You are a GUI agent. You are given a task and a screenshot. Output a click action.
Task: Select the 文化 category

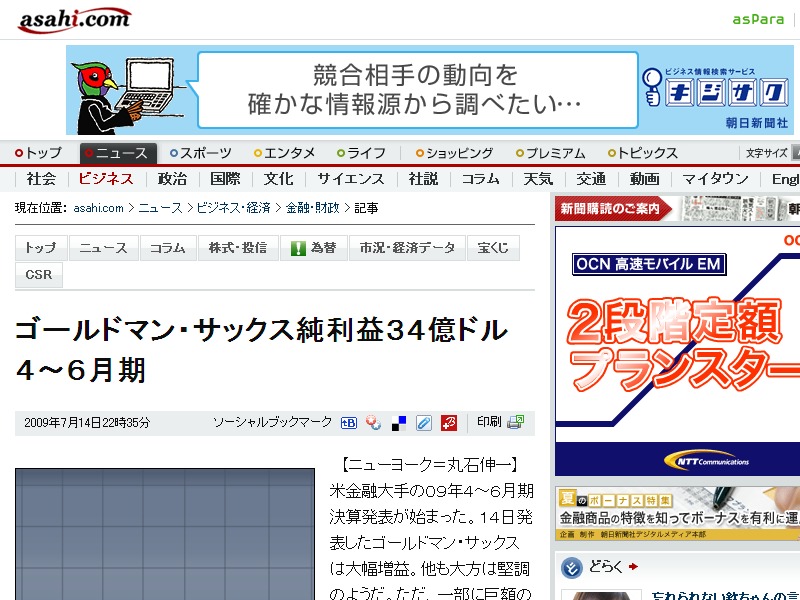click(278, 179)
